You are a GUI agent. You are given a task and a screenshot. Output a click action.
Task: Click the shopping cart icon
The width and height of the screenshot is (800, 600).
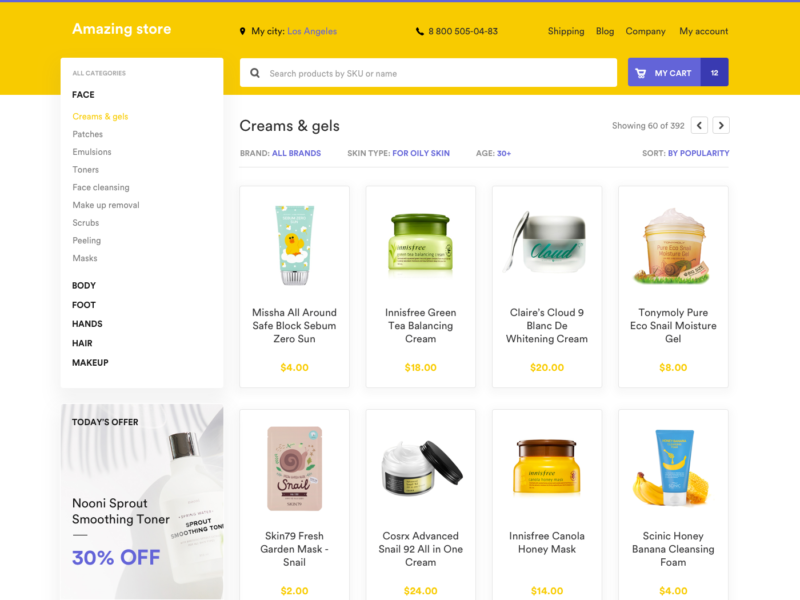point(640,73)
